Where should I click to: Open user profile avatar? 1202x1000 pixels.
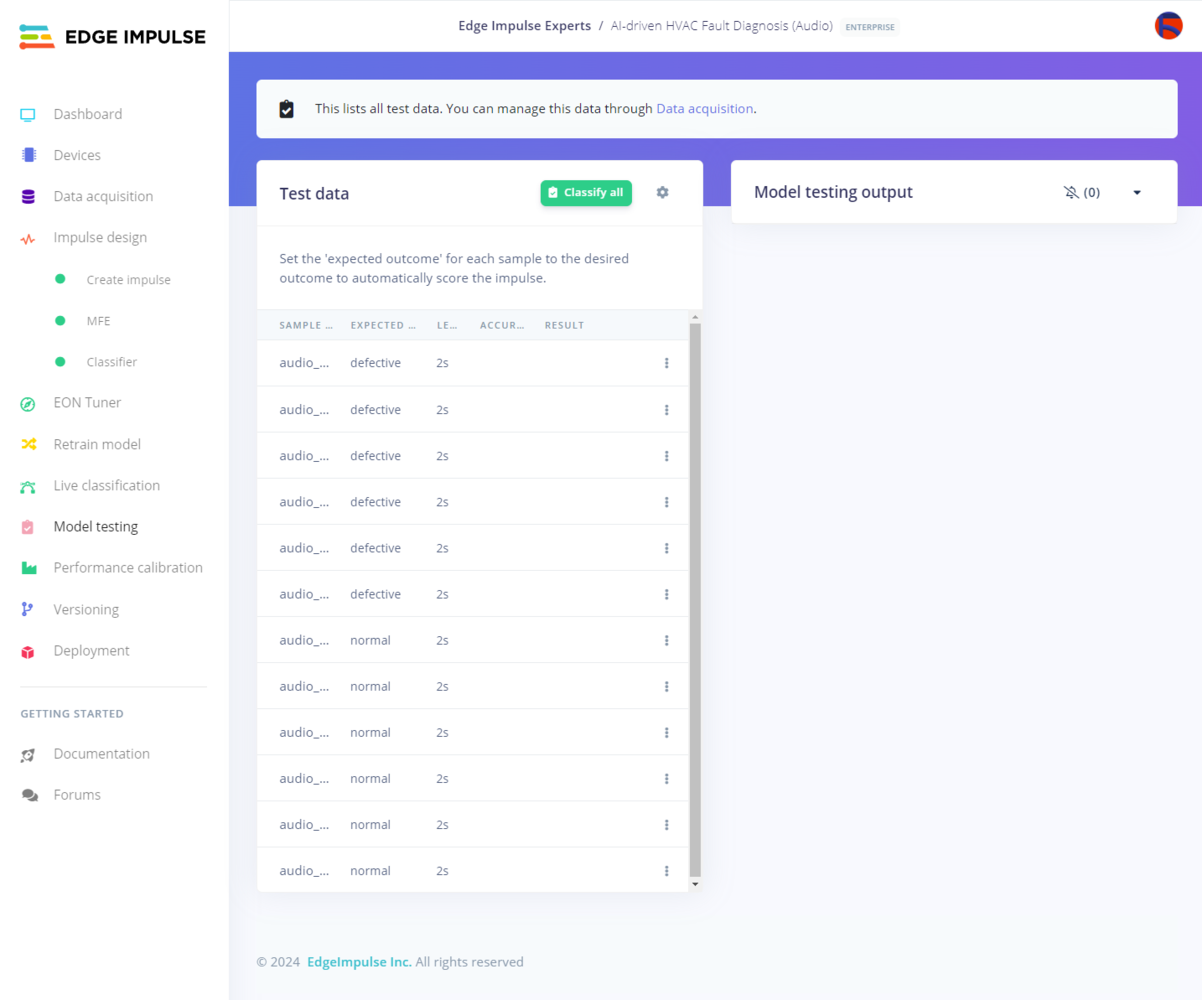[x=1168, y=26]
